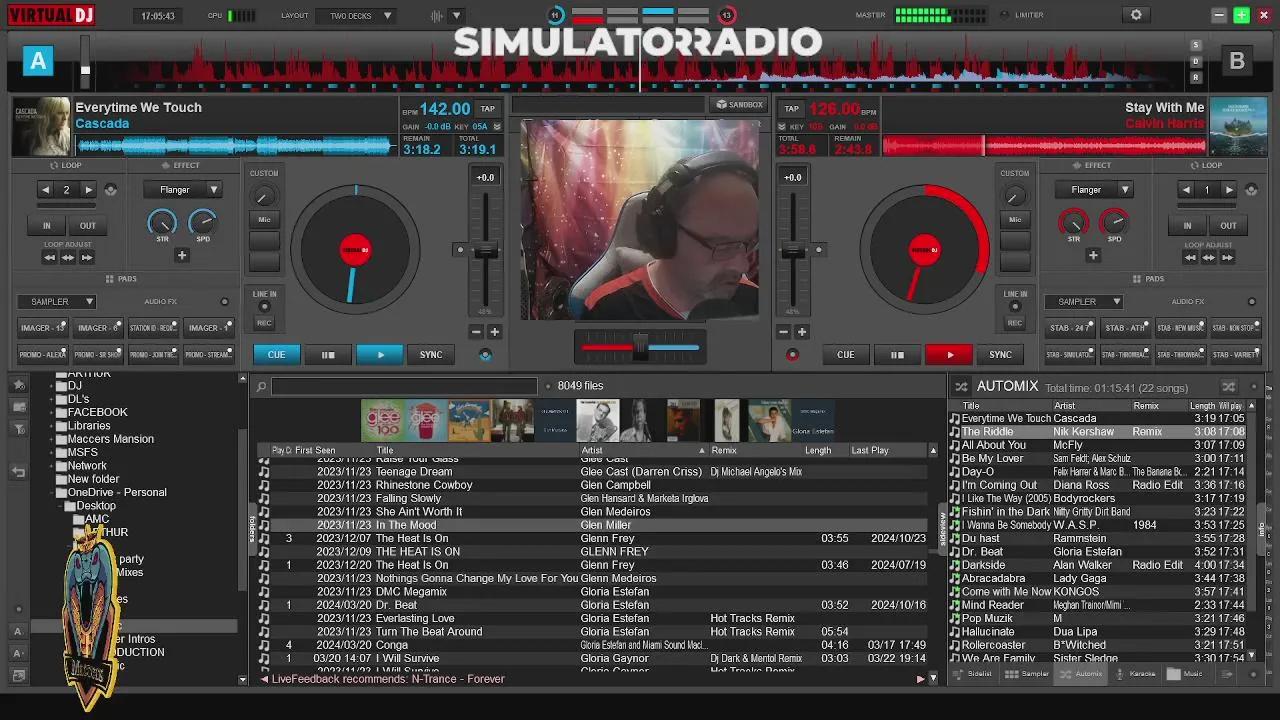Increase right deck pitch with plus button
1280x720 pixels.
coord(801,331)
